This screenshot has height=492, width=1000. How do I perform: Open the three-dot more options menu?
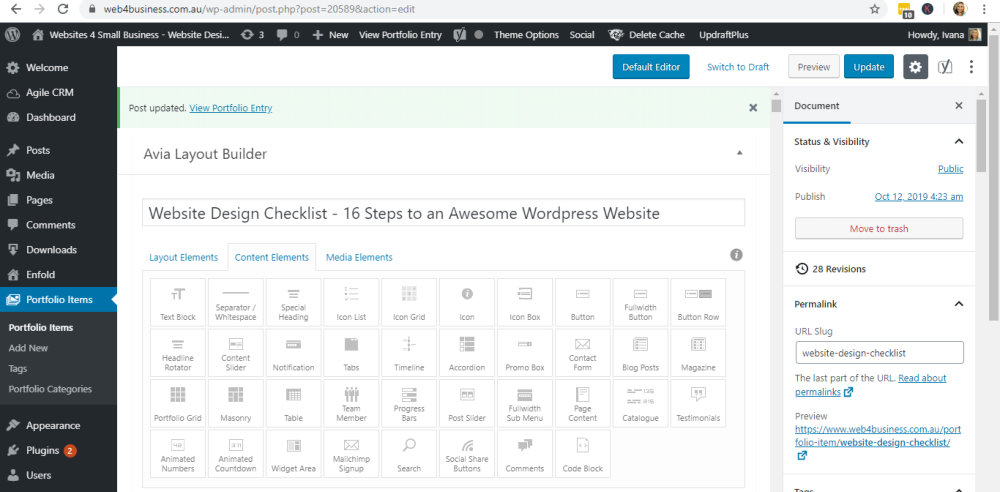tap(971, 66)
